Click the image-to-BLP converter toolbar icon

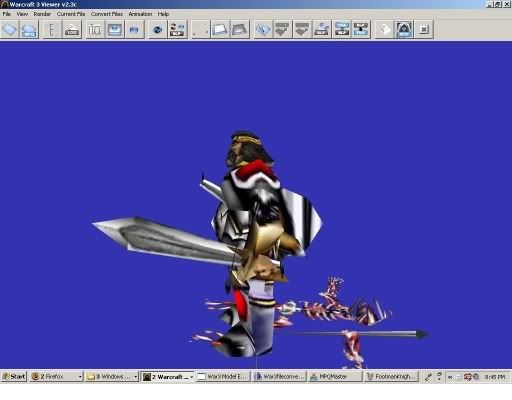[x=322, y=29]
